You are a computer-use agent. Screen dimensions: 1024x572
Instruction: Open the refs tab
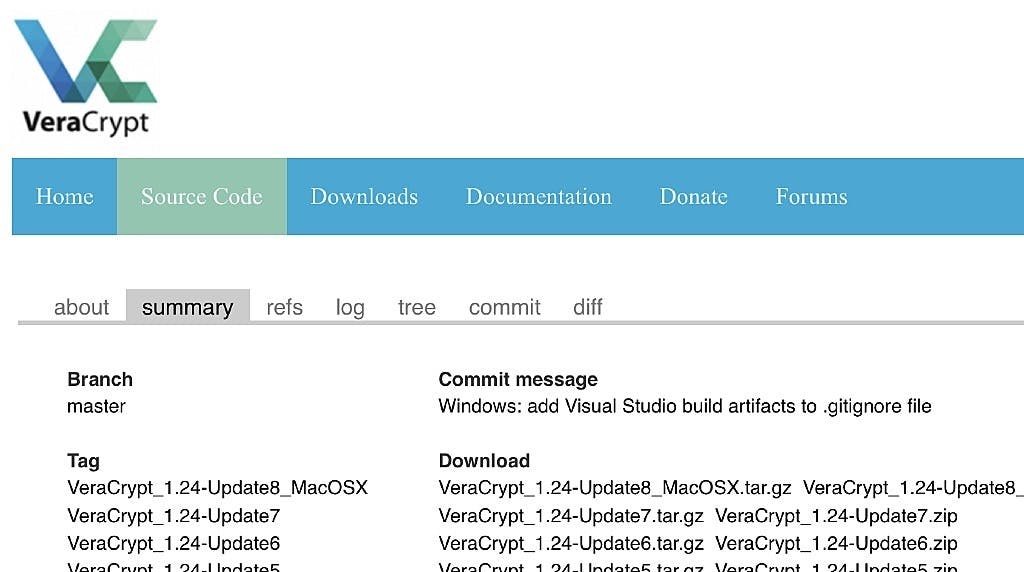coord(284,307)
